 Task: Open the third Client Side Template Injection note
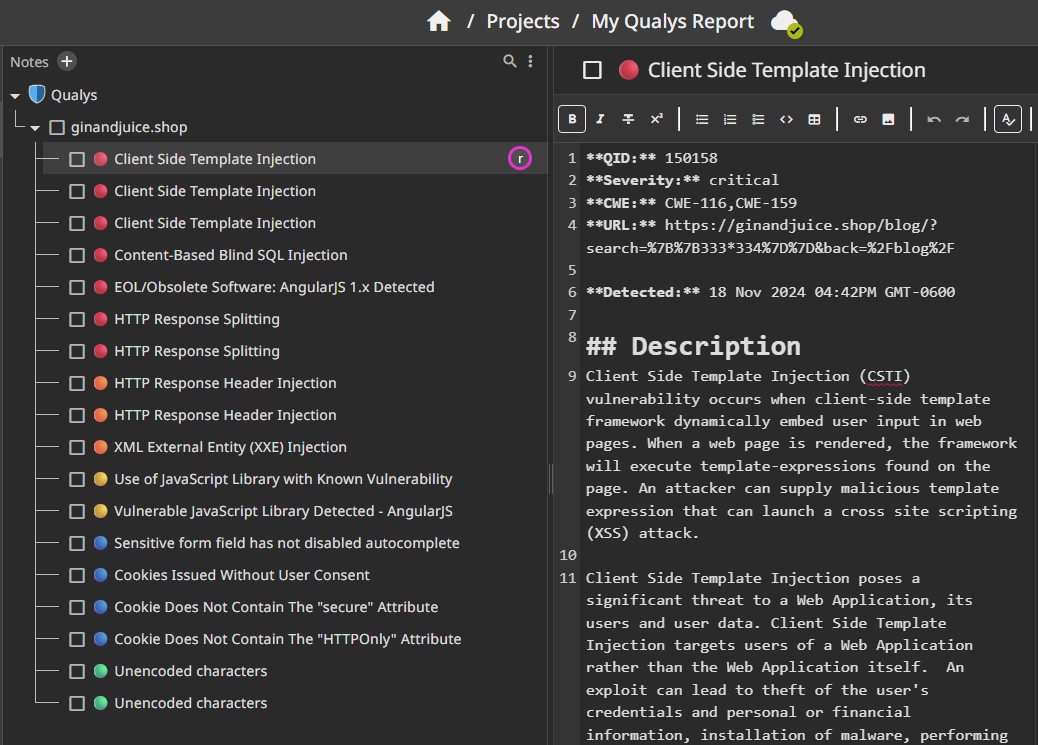(214, 223)
